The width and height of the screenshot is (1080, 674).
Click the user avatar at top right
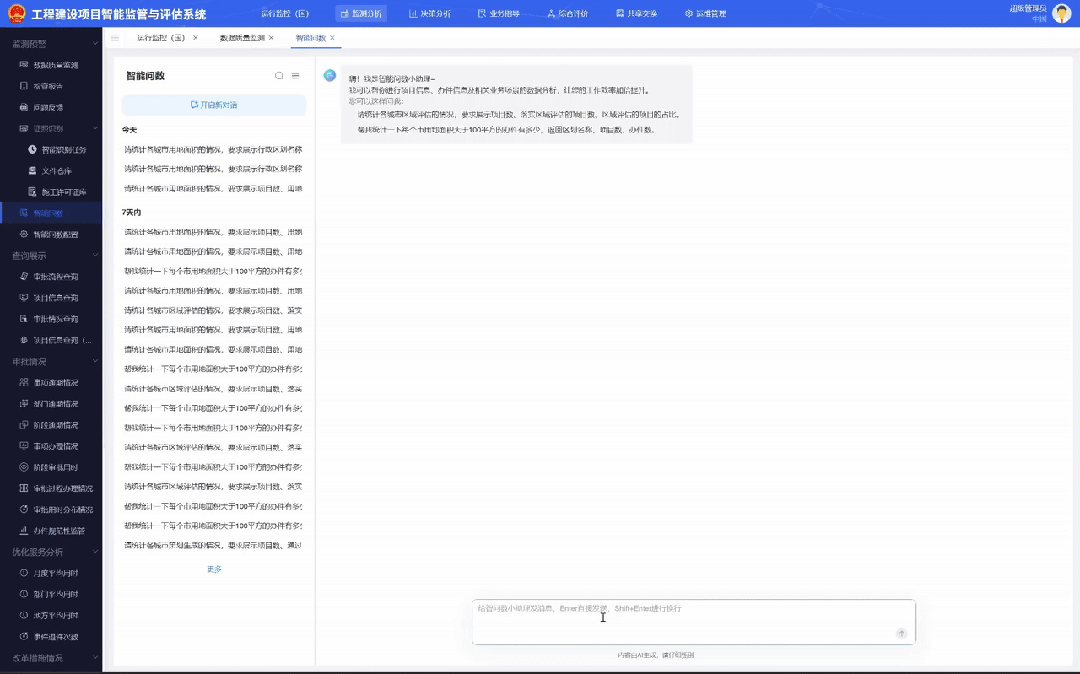click(x=1061, y=13)
